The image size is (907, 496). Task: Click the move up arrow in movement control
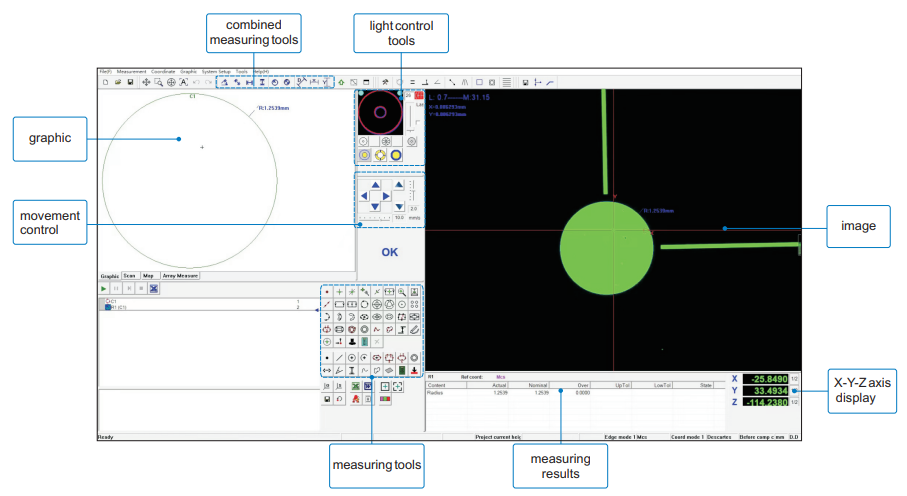click(375, 185)
